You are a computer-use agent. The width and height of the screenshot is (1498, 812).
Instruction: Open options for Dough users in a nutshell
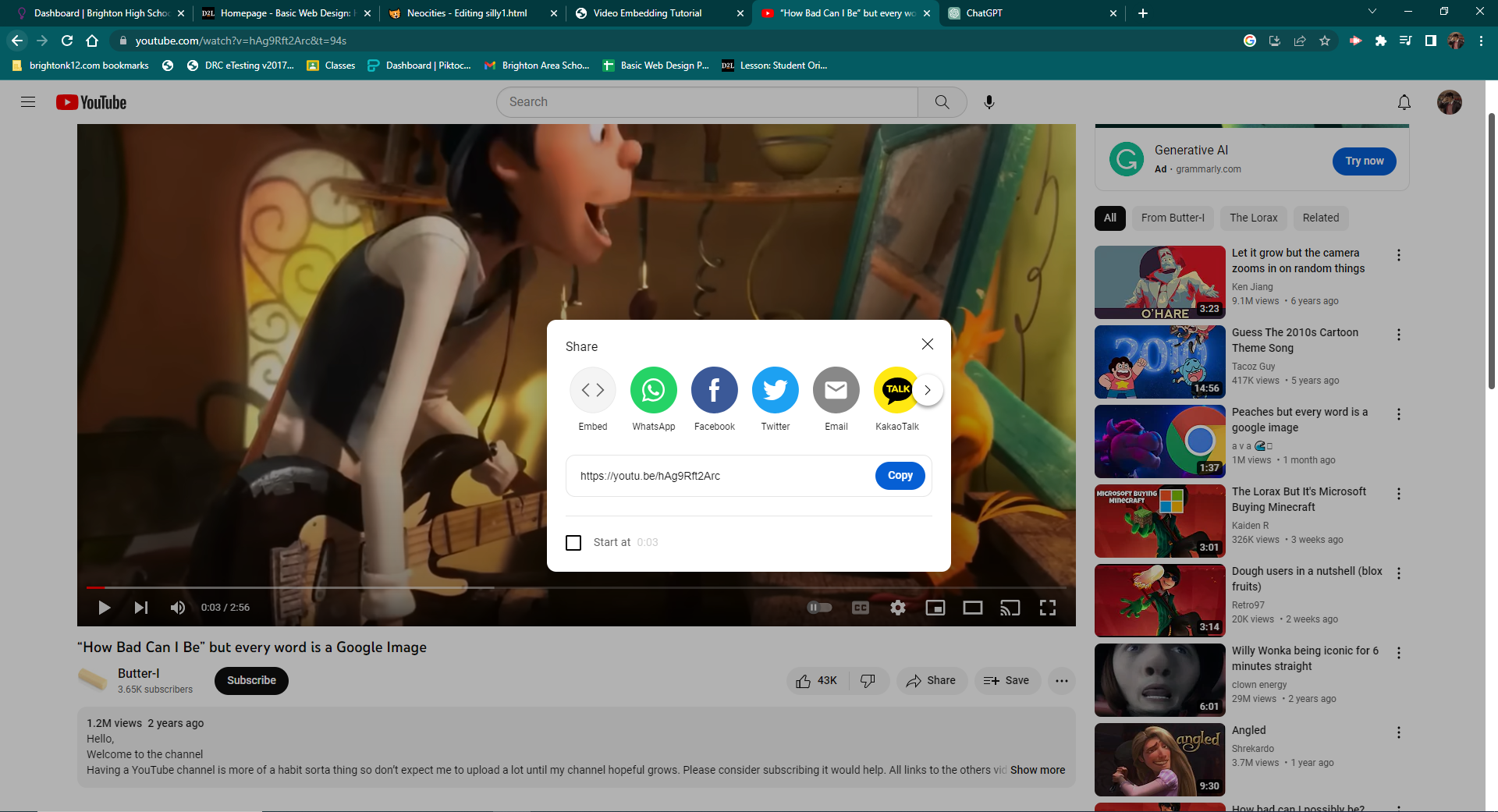coord(1399,573)
